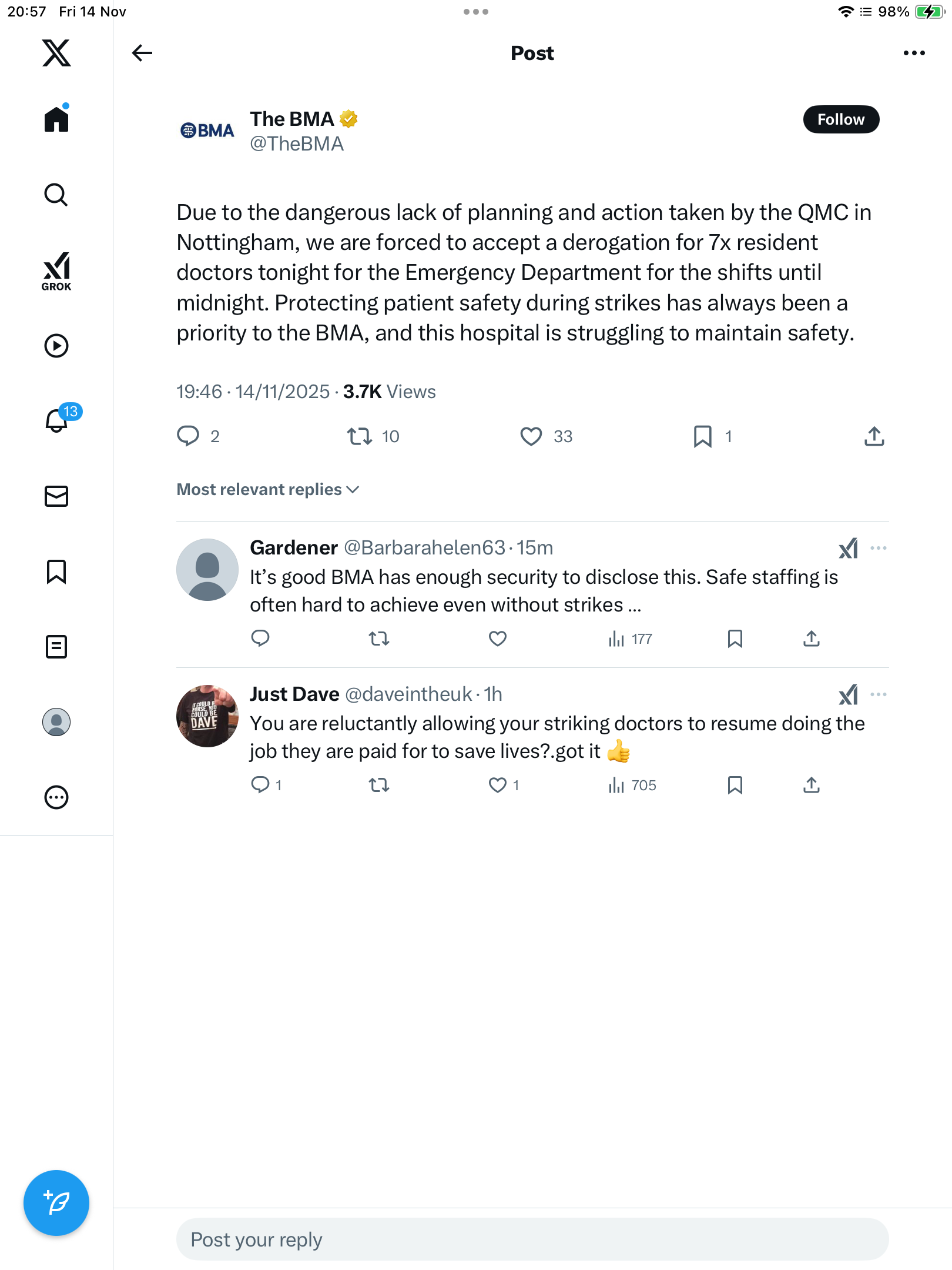Image resolution: width=952 pixels, height=1270 pixels.
Task: Tap the Post your reply field
Action: [532, 1239]
